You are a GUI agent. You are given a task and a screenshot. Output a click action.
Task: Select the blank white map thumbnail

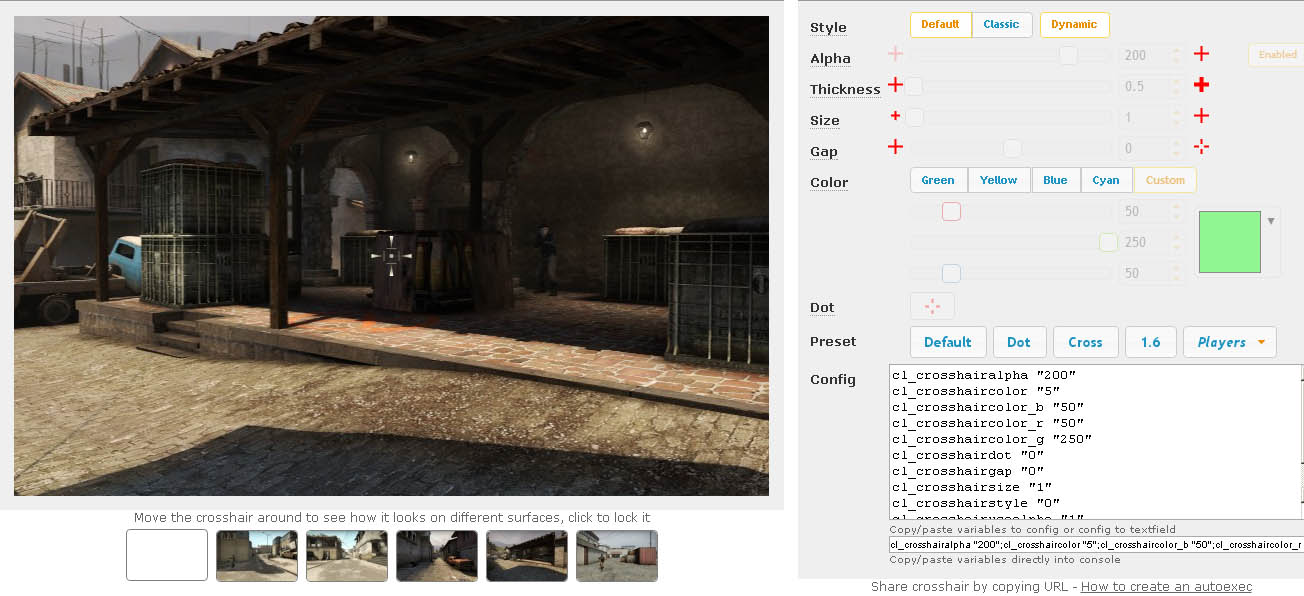click(167, 555)
